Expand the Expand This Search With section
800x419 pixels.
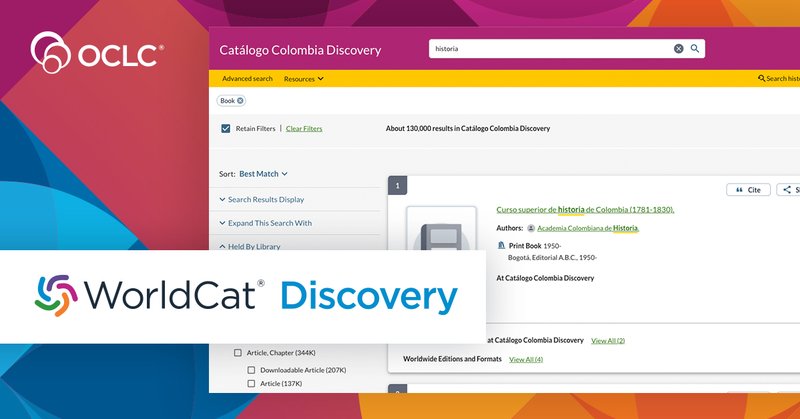[265, 223]
